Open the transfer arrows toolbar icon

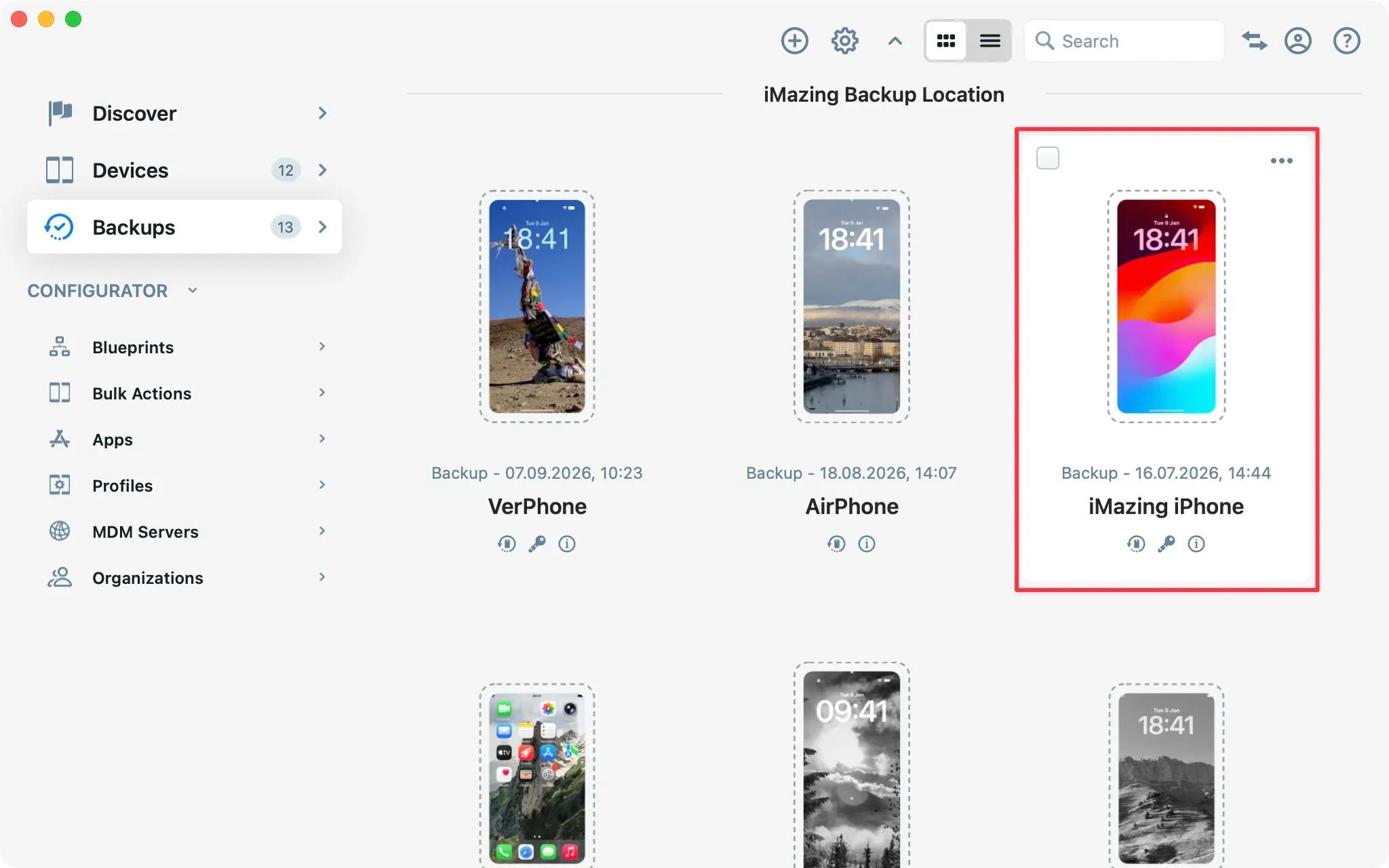(x=1254, y=41)
